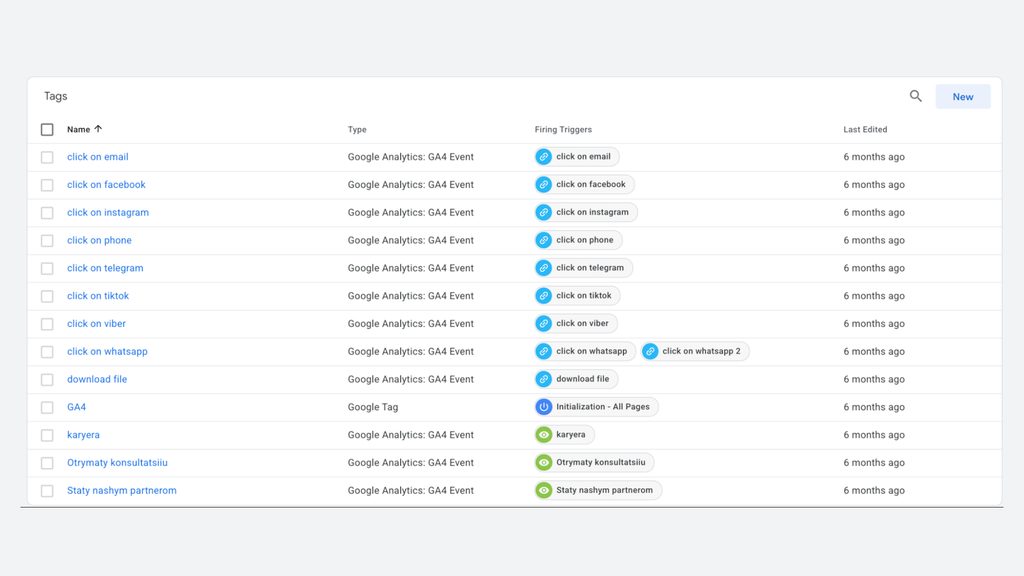Image resolution: width=1024 pixels, height=576 pixels.
Task: Select the GA4 tag checkbox
Action: coord(47,408)
